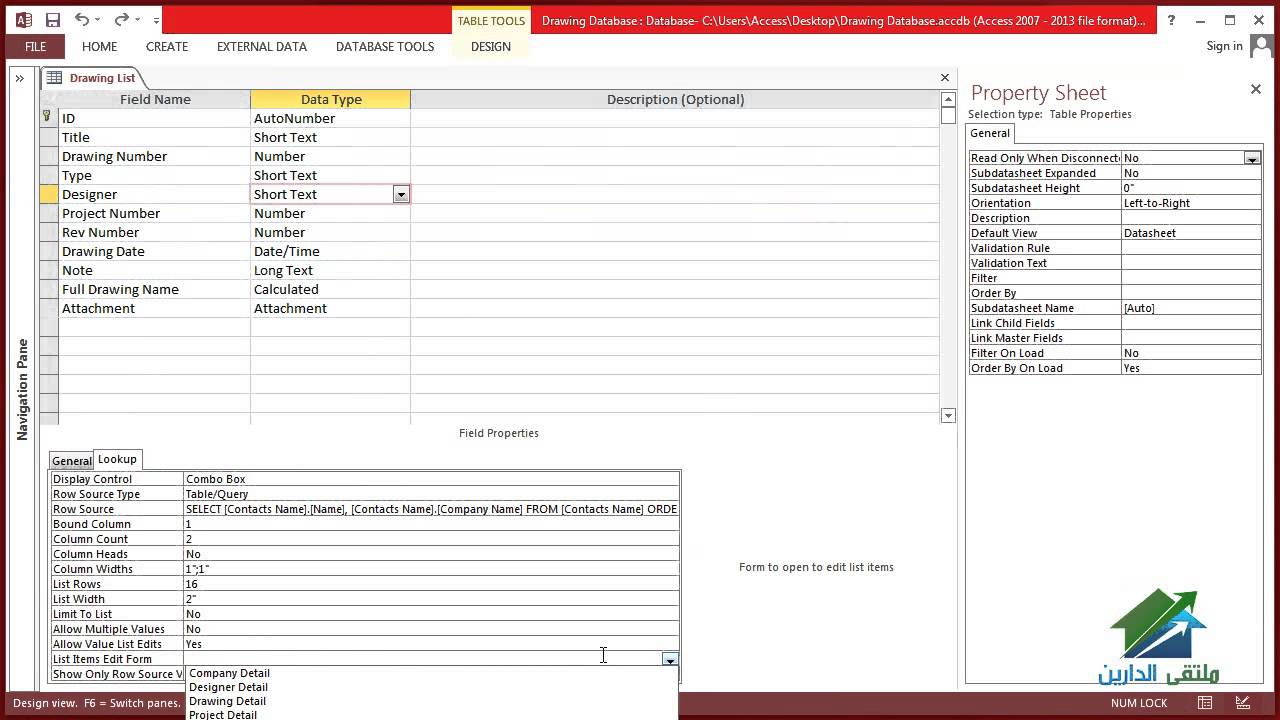Click the table icon on Drawing List tab
Screen dimensions: 1280x720
pyautogui.click(x=53, y=77)
